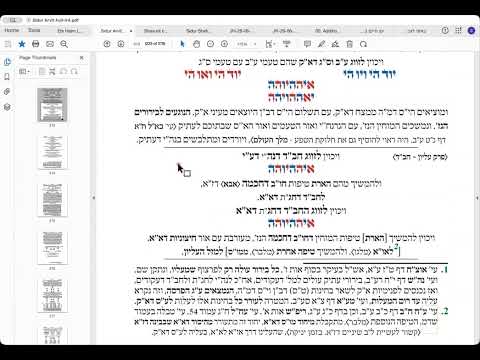
Task: Click the rotate icon in toolbar
Action: [x=363, y=44]
